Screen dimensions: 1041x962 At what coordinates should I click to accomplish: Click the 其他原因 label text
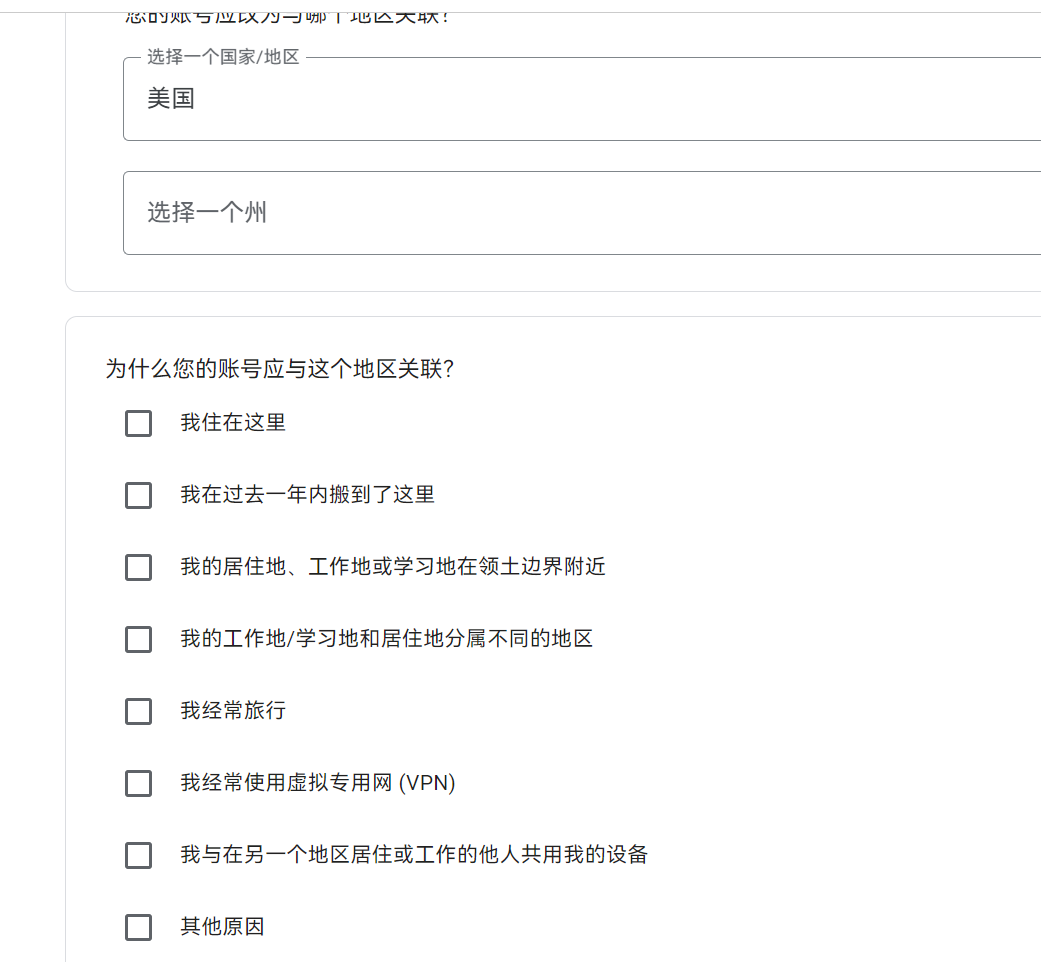[x=222, y=926]
